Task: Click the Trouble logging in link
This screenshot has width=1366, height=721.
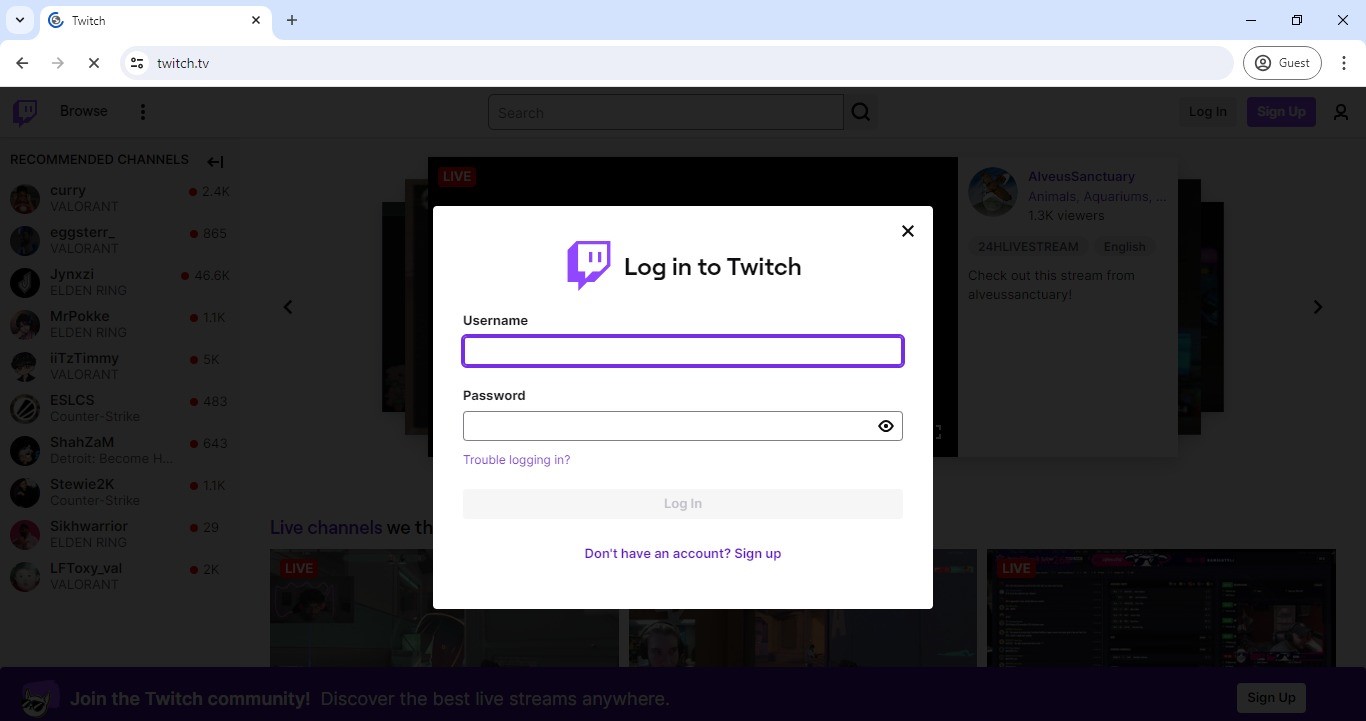Action: (x=516, y=459)
